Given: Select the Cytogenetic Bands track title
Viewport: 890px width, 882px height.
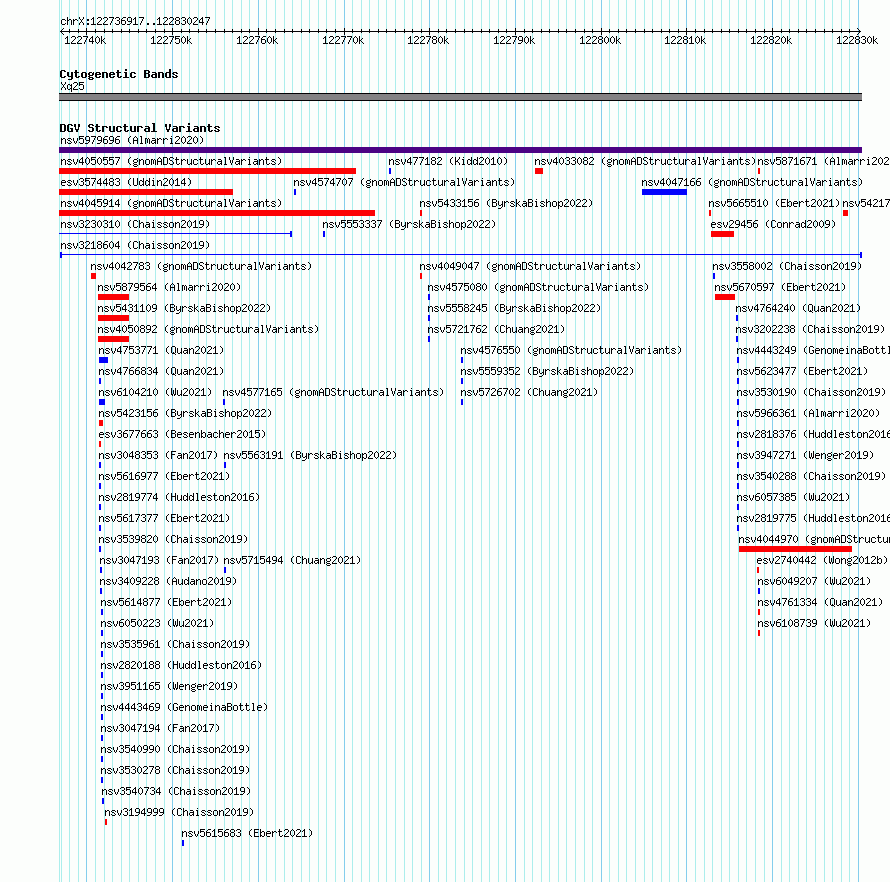Looking at the screenshot, I should click(119, 74).
